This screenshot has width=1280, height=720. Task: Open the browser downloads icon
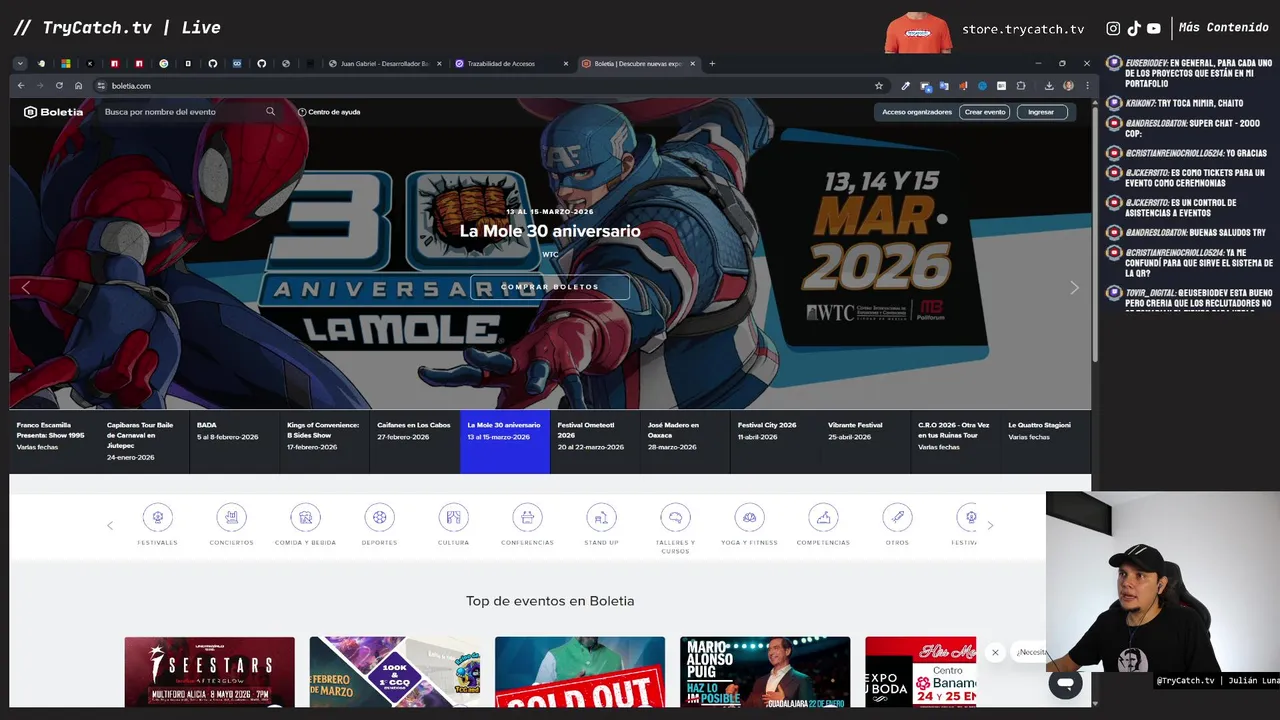[x=1049, y=86]
